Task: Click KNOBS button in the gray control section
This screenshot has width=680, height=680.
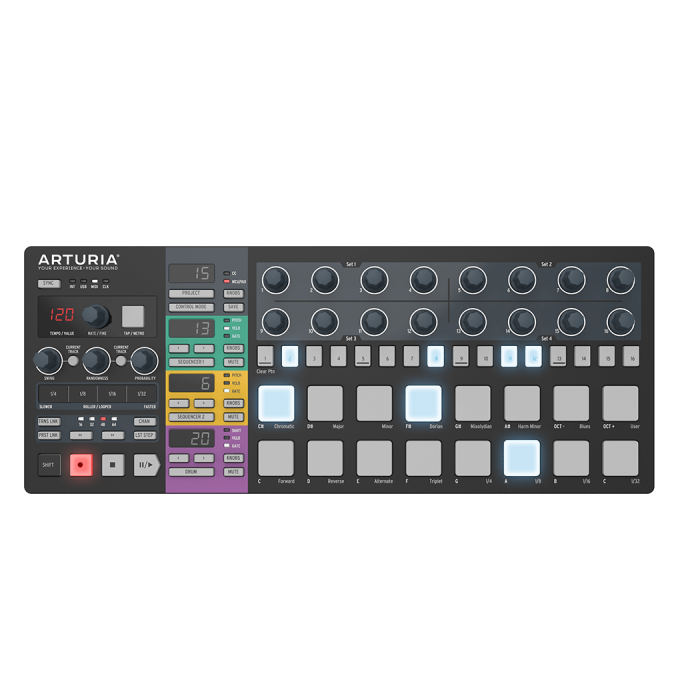Action: tap(233, 294)
